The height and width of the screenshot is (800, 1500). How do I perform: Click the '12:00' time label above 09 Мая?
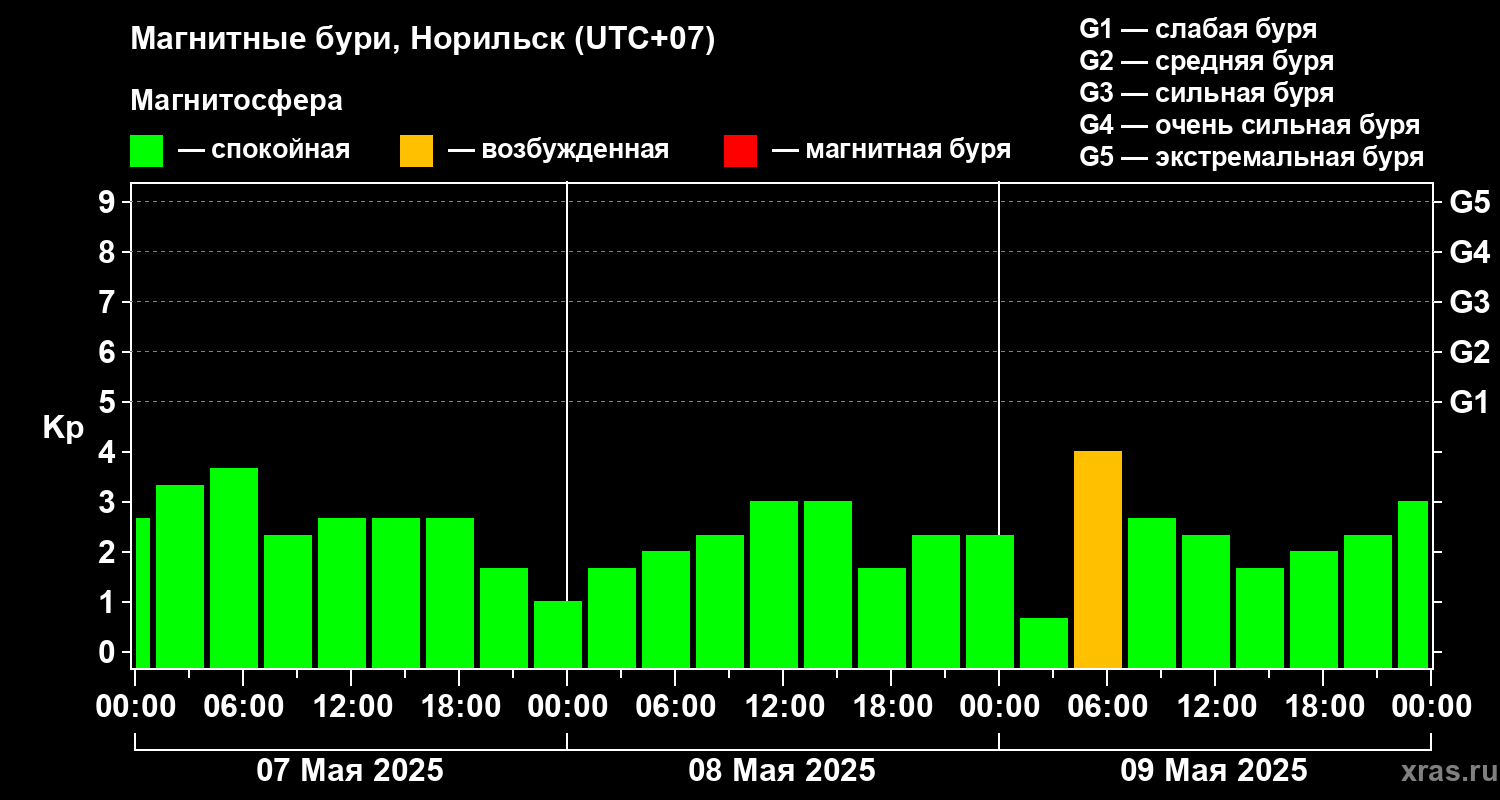pos(1215,706)
